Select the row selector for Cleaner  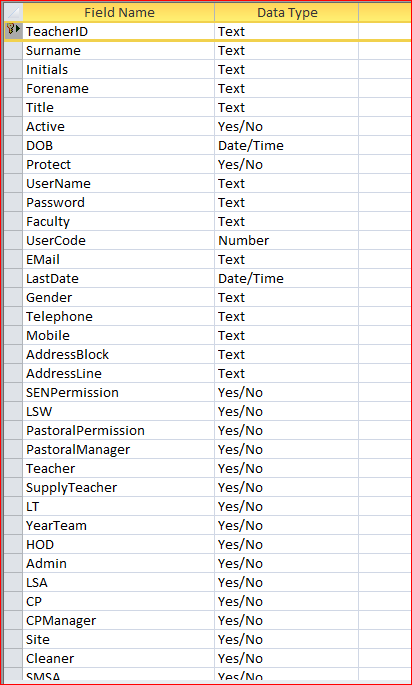[14, 658]
